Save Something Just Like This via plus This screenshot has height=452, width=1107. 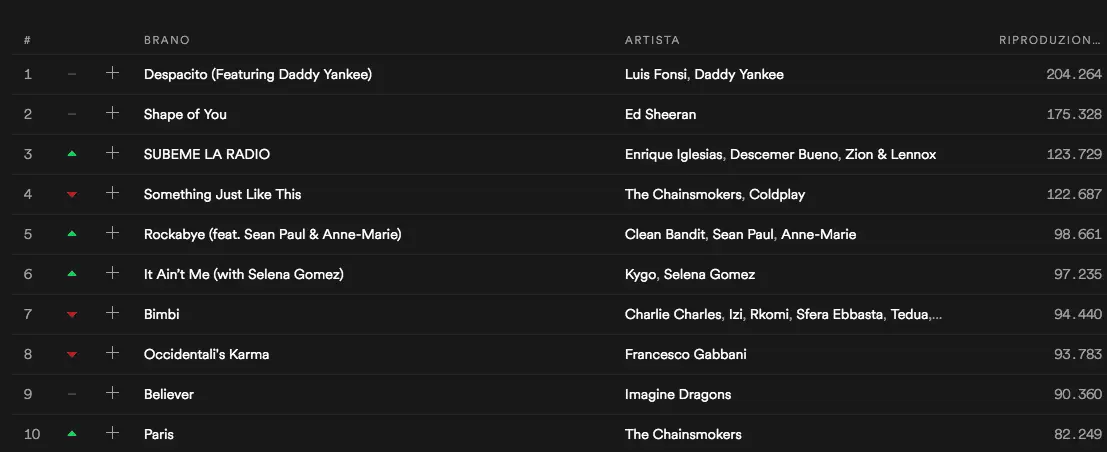(112, 193)
